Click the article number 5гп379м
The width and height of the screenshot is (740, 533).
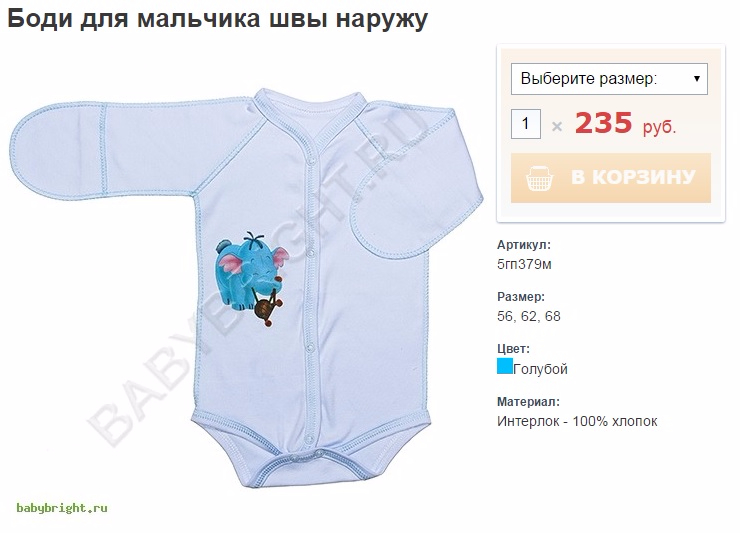[x=524, y=264]
